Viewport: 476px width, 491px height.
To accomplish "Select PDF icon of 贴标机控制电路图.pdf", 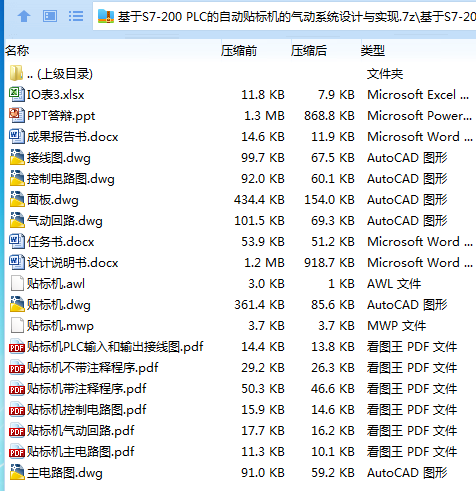I will 17,410.
